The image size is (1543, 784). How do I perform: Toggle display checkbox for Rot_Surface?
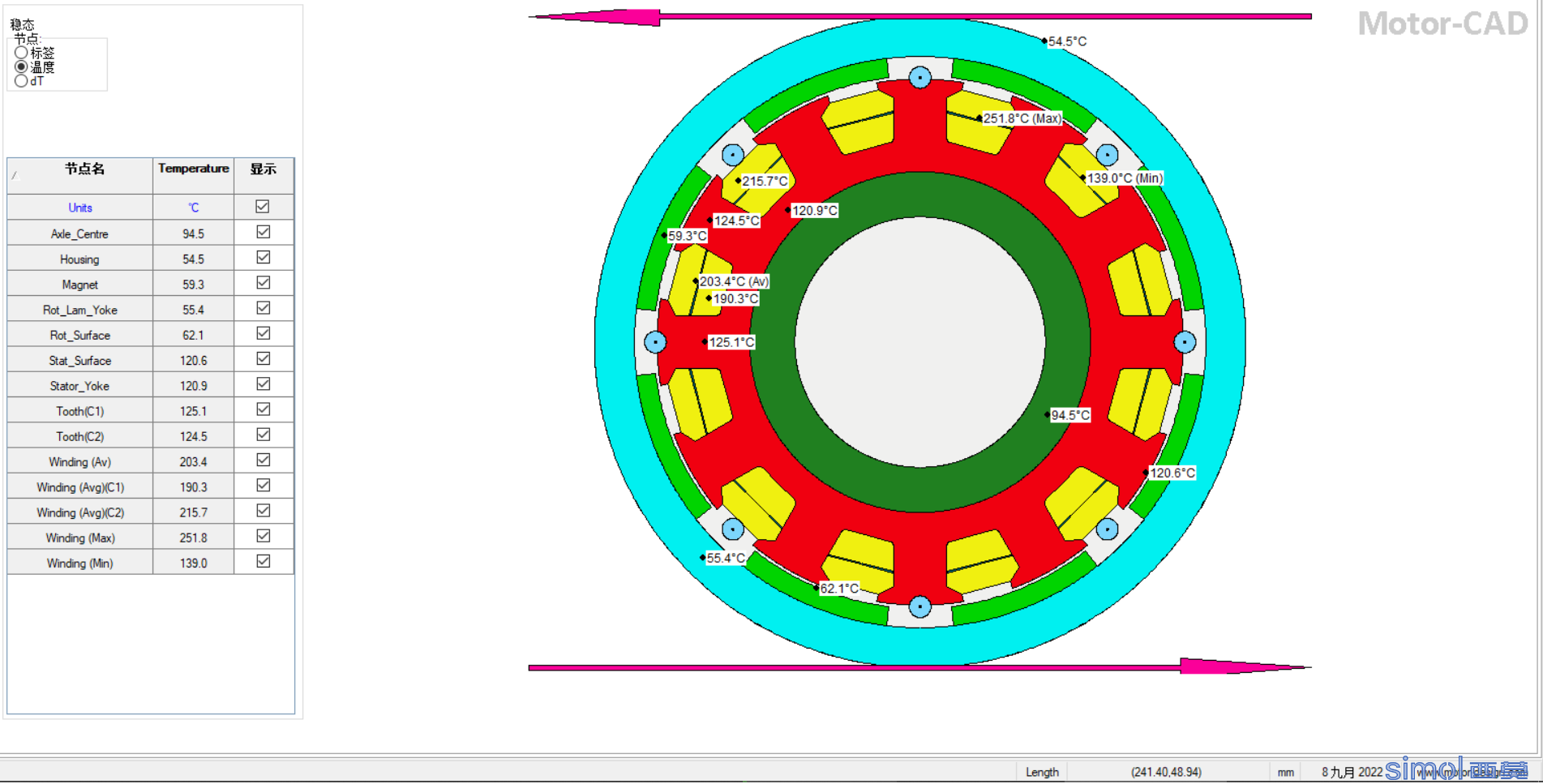(x=263, y=333)
